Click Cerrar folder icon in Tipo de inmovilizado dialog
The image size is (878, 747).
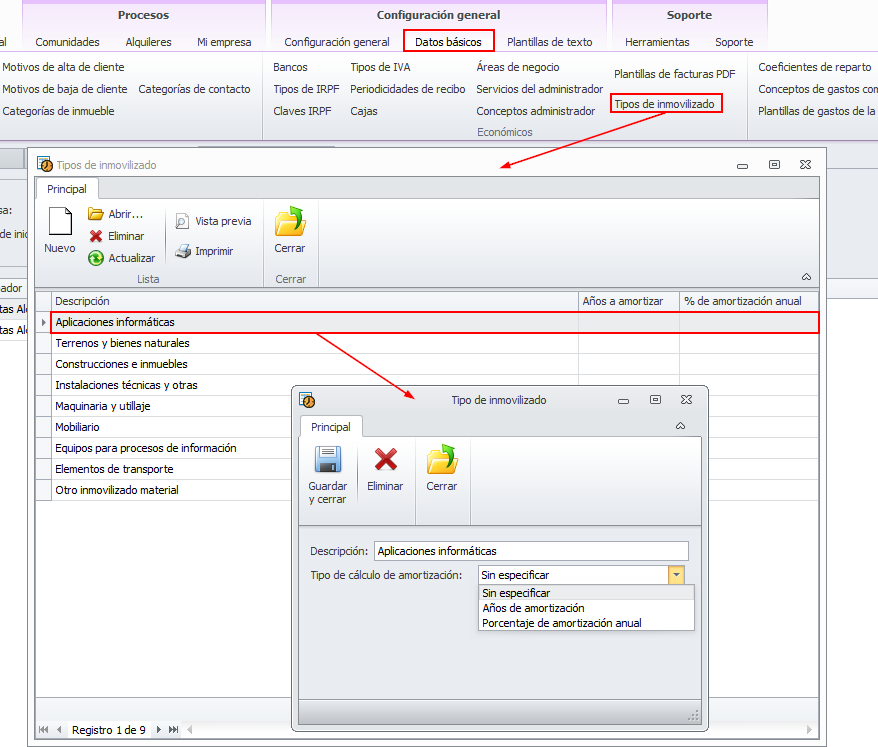[x=442, y=459]
